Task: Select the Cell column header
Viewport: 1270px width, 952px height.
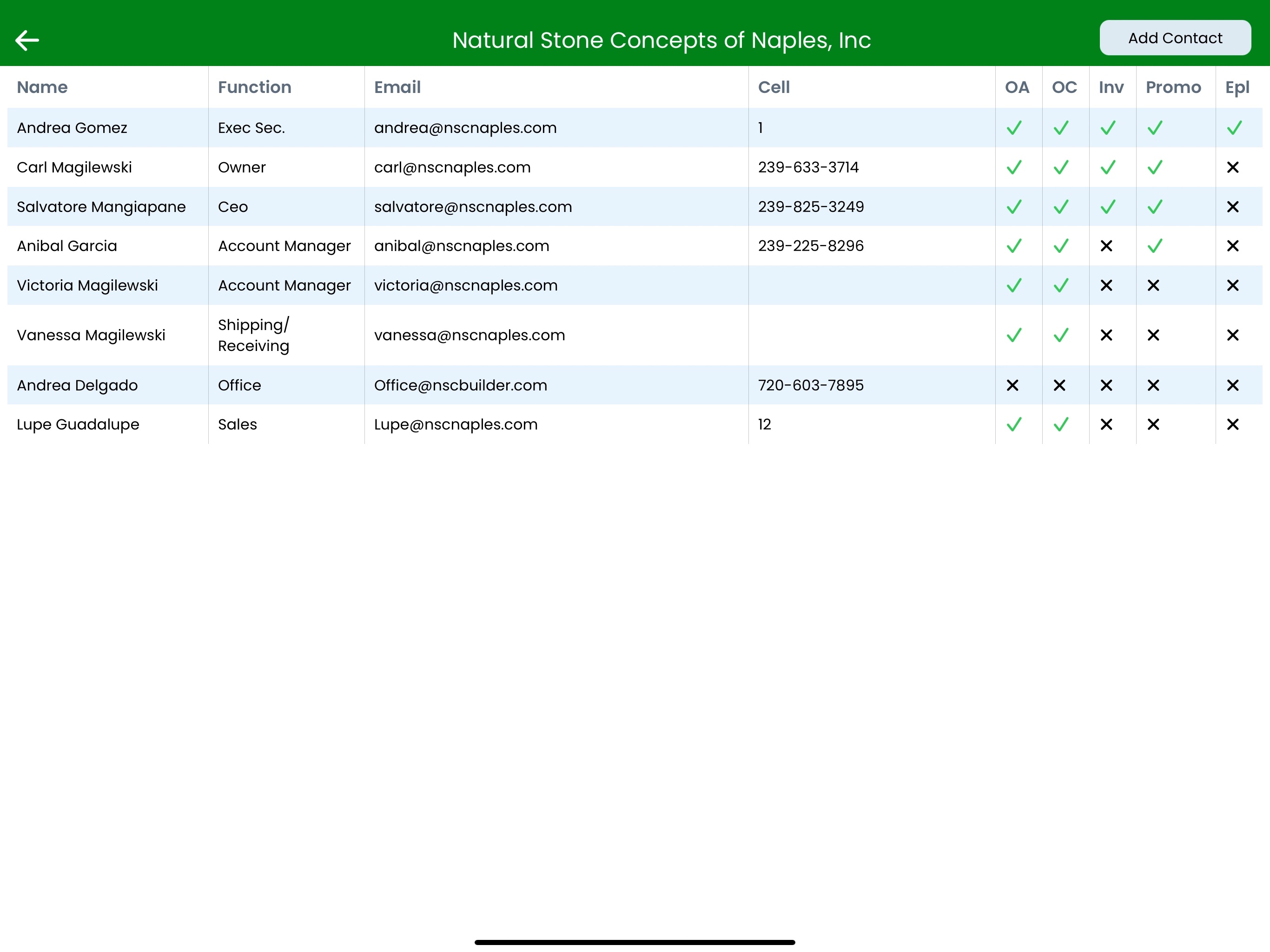Action: click(x=774, y=87)
